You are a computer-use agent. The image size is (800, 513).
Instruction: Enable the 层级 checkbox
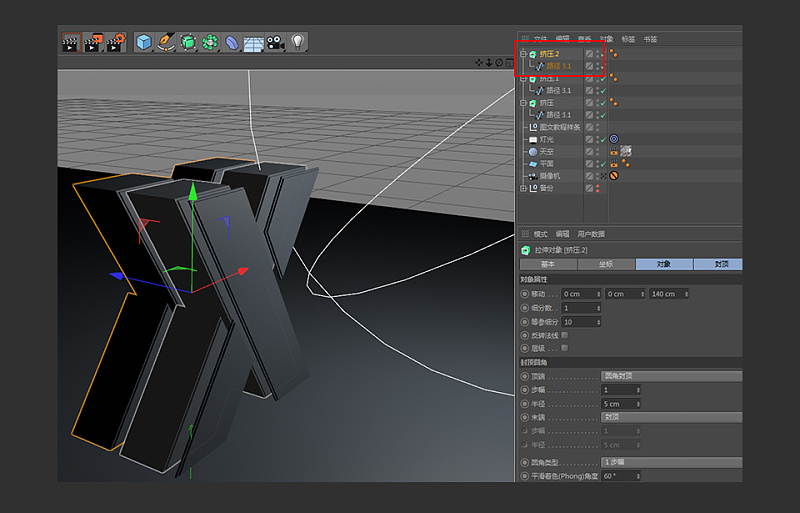point(565,348)
